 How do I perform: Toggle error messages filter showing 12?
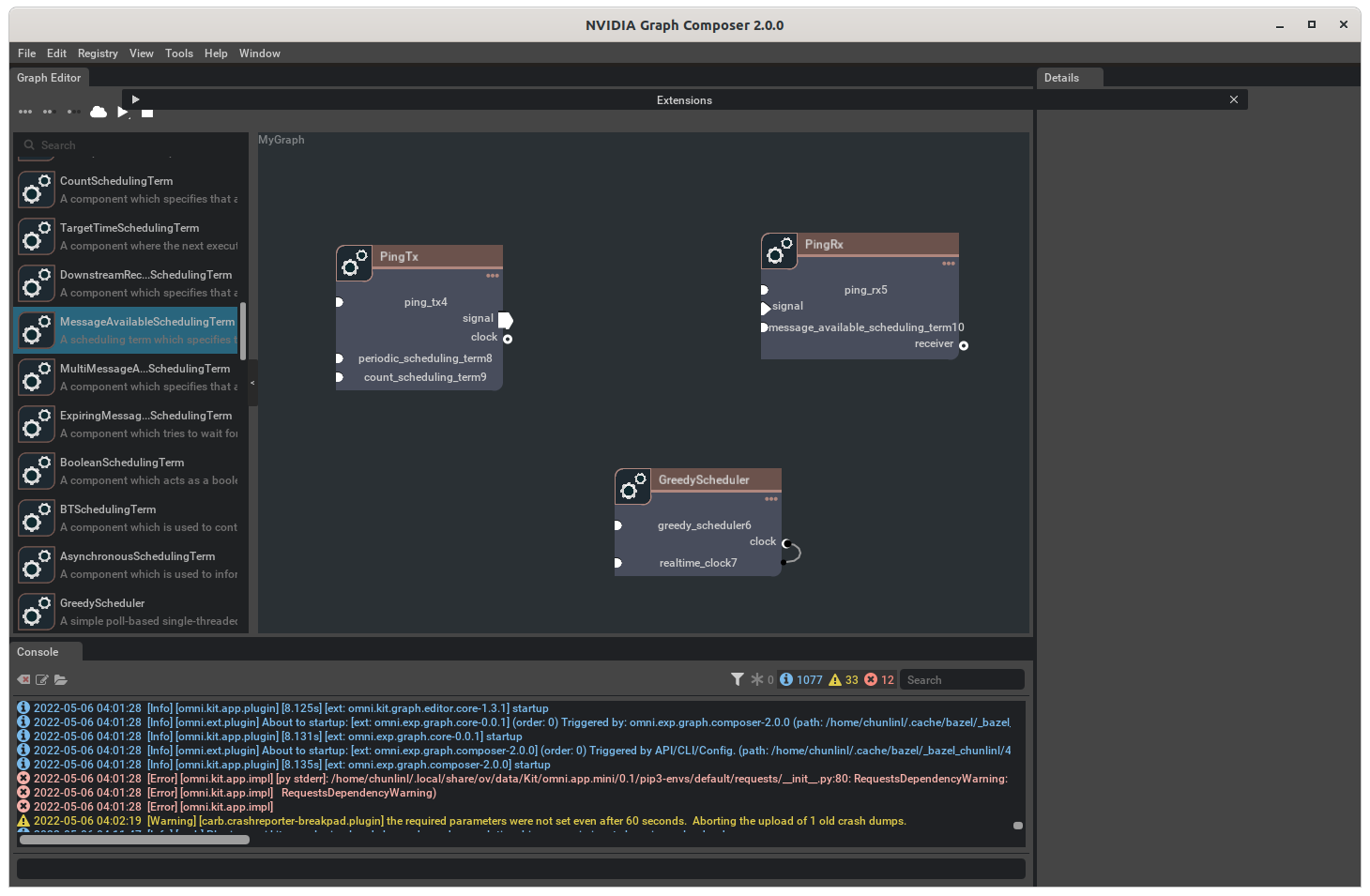[879, 680]
